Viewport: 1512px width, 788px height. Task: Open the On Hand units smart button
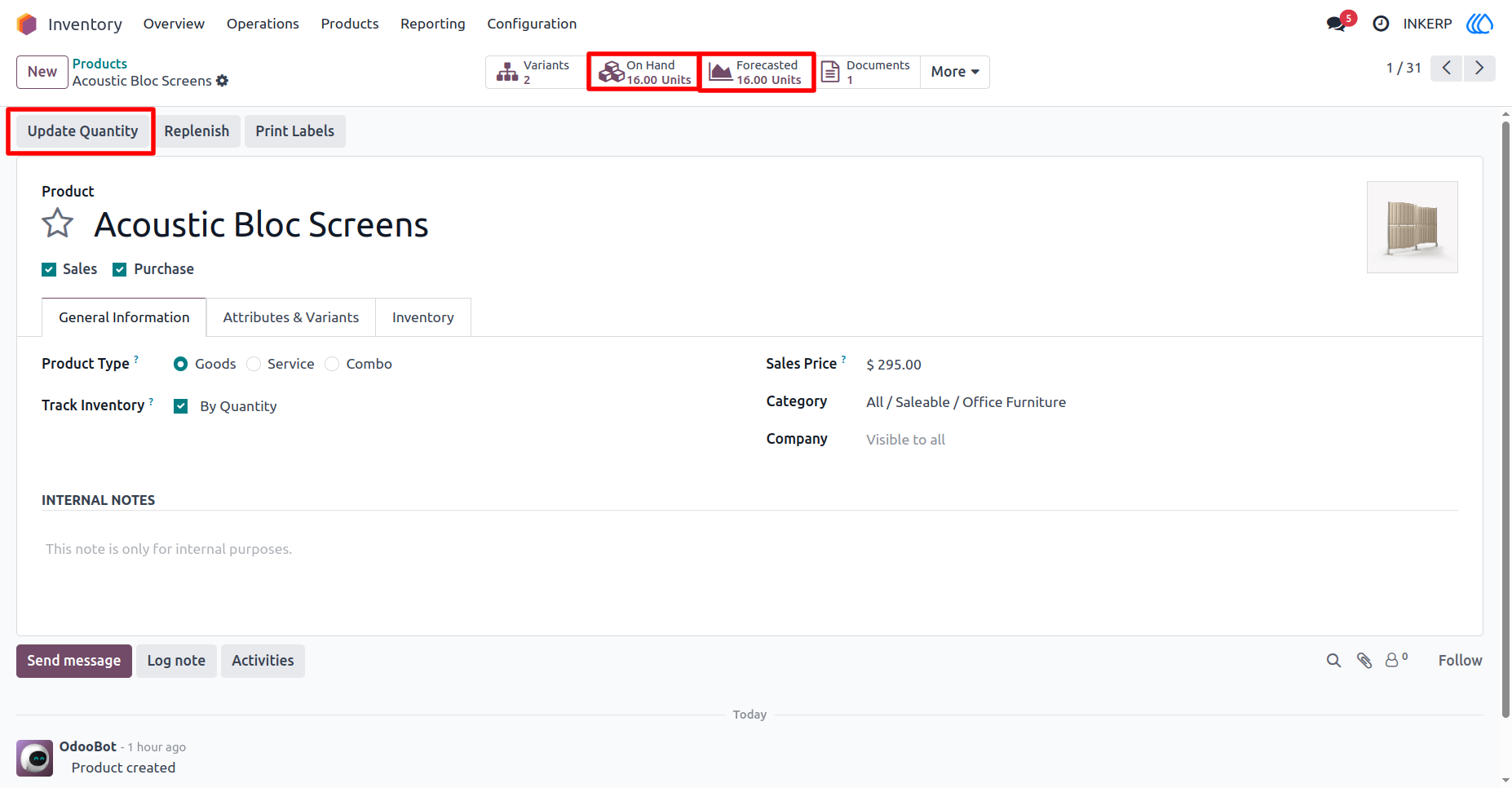coord(644,72)
